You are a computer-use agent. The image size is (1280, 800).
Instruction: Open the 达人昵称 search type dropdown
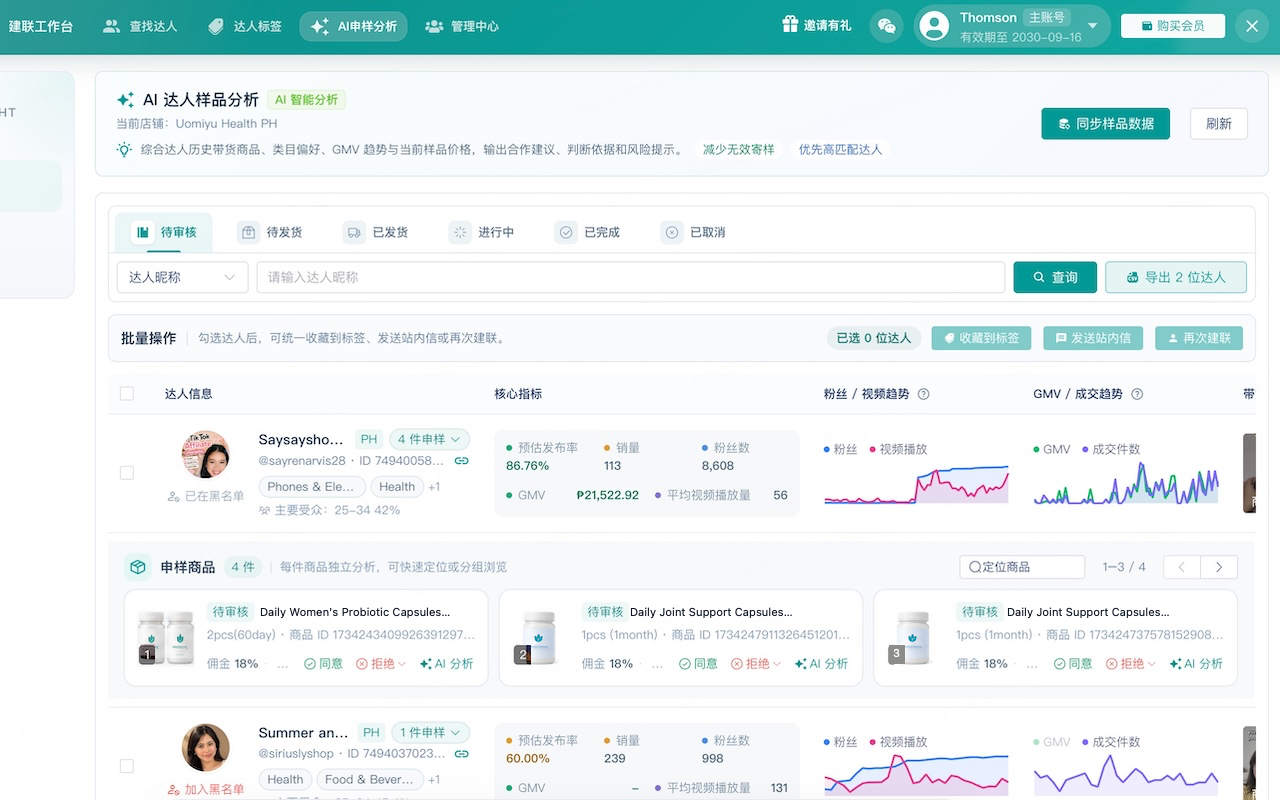tap(183, 277)
